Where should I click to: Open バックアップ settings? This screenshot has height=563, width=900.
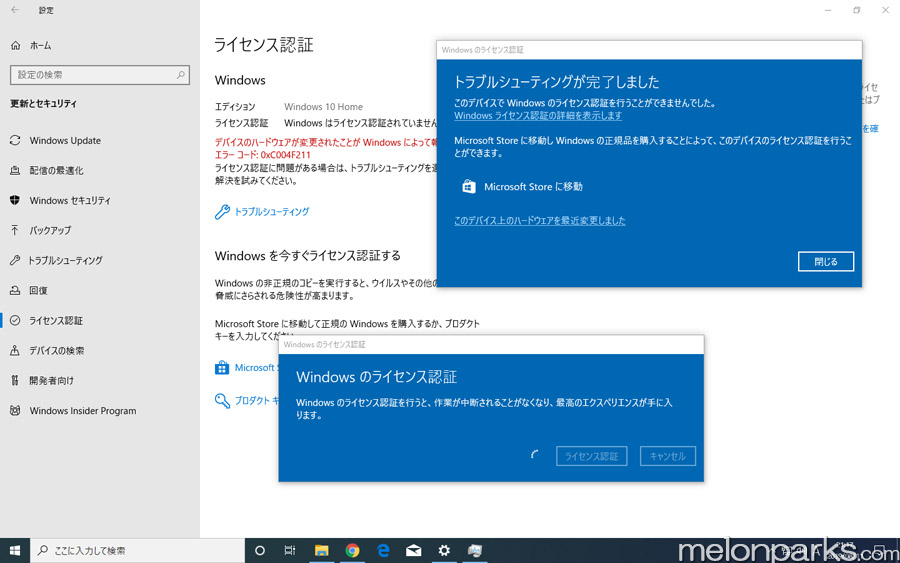(x=51, y=230)
